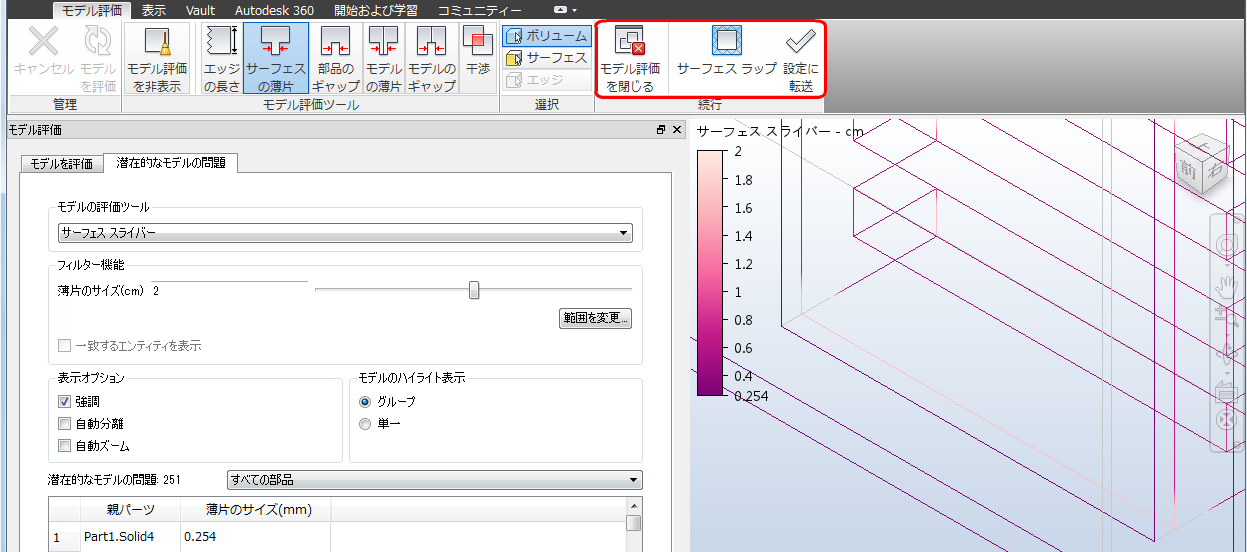
Task: Click the ViewCube 前 front face
Action: click(x=1188, y=168)
